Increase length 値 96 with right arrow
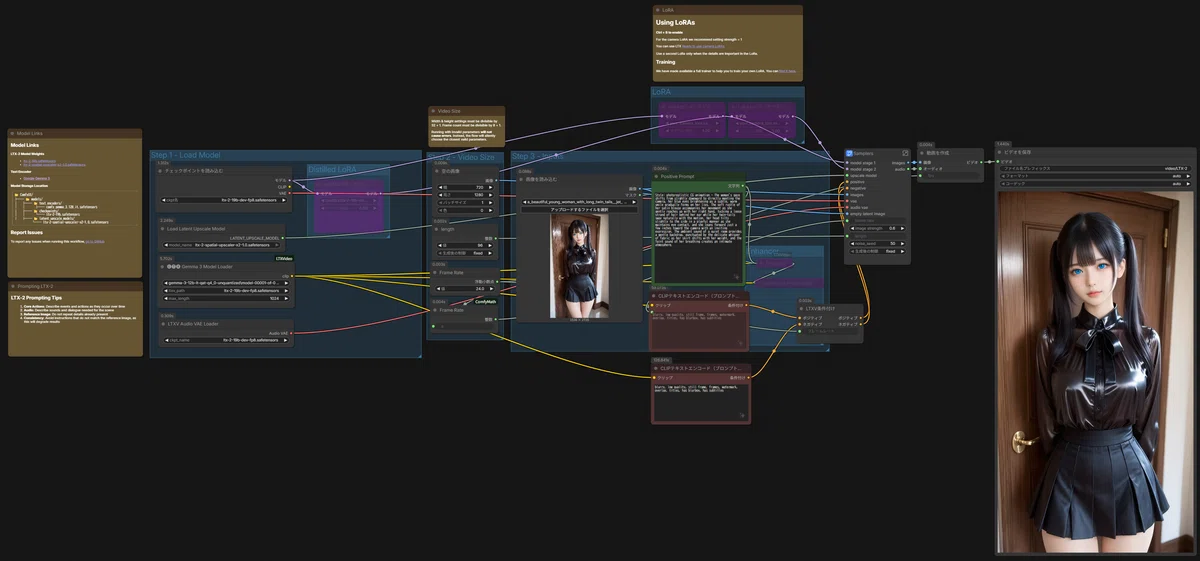The image size is (1200, 561). tap(492, 245)
